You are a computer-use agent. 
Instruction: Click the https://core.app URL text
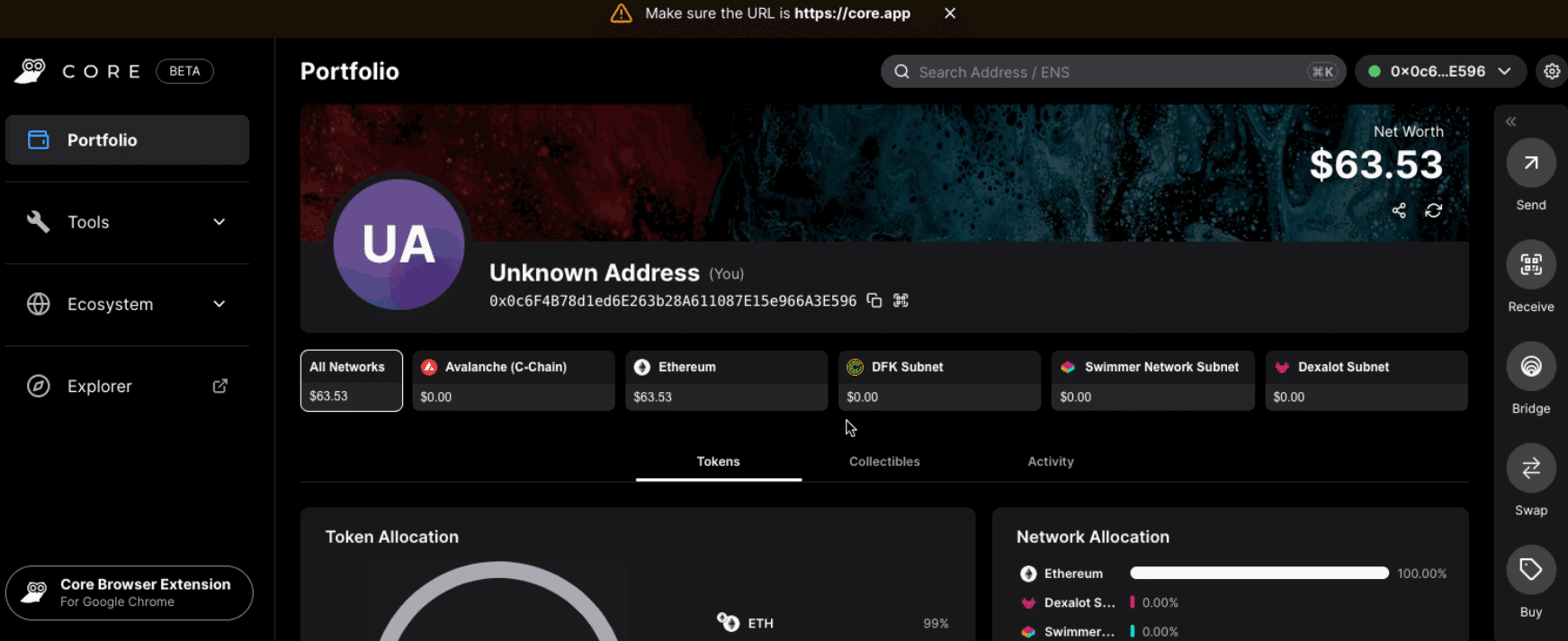click(x=852, y=13)
